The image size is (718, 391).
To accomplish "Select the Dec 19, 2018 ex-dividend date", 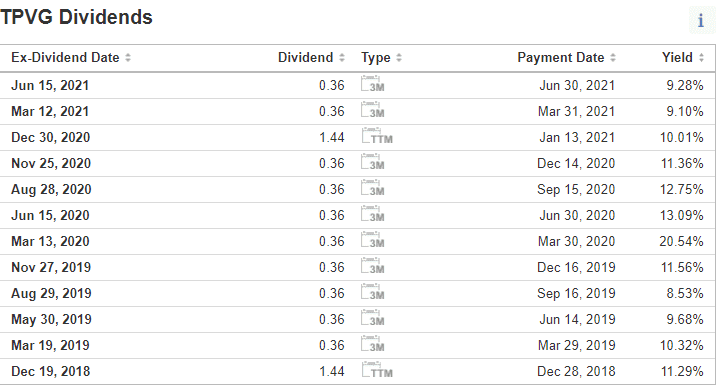I will tap(51, 372).
